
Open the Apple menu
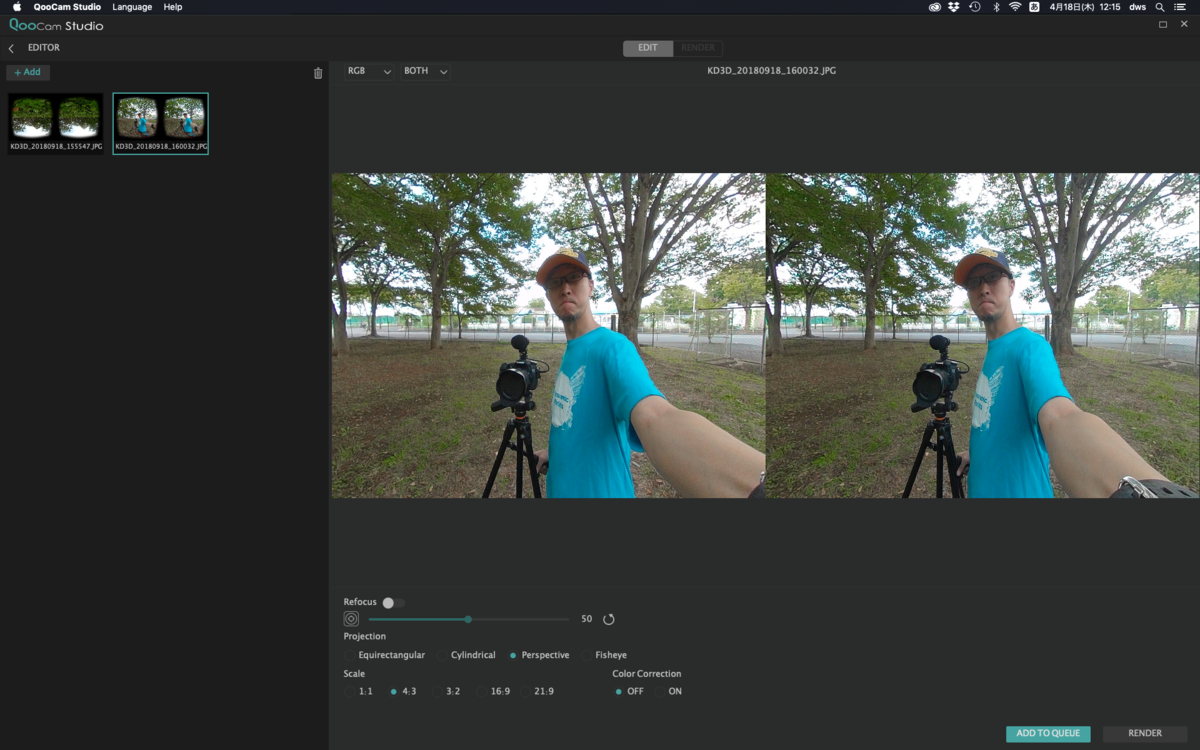tap(17, 7)
